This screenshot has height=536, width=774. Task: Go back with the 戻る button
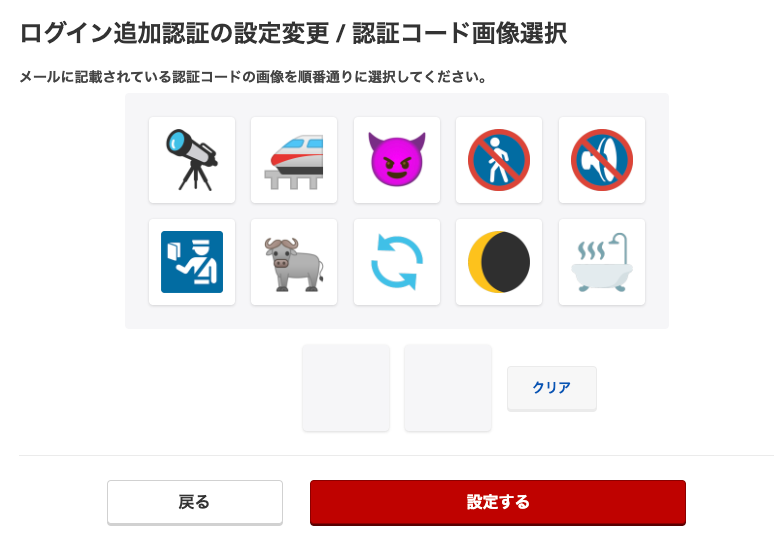(x=195, y=502)
